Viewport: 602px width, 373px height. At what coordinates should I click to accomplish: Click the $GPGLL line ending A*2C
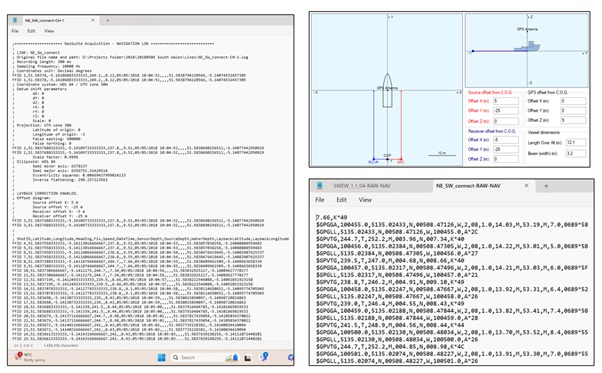click(x=397, y=232)
